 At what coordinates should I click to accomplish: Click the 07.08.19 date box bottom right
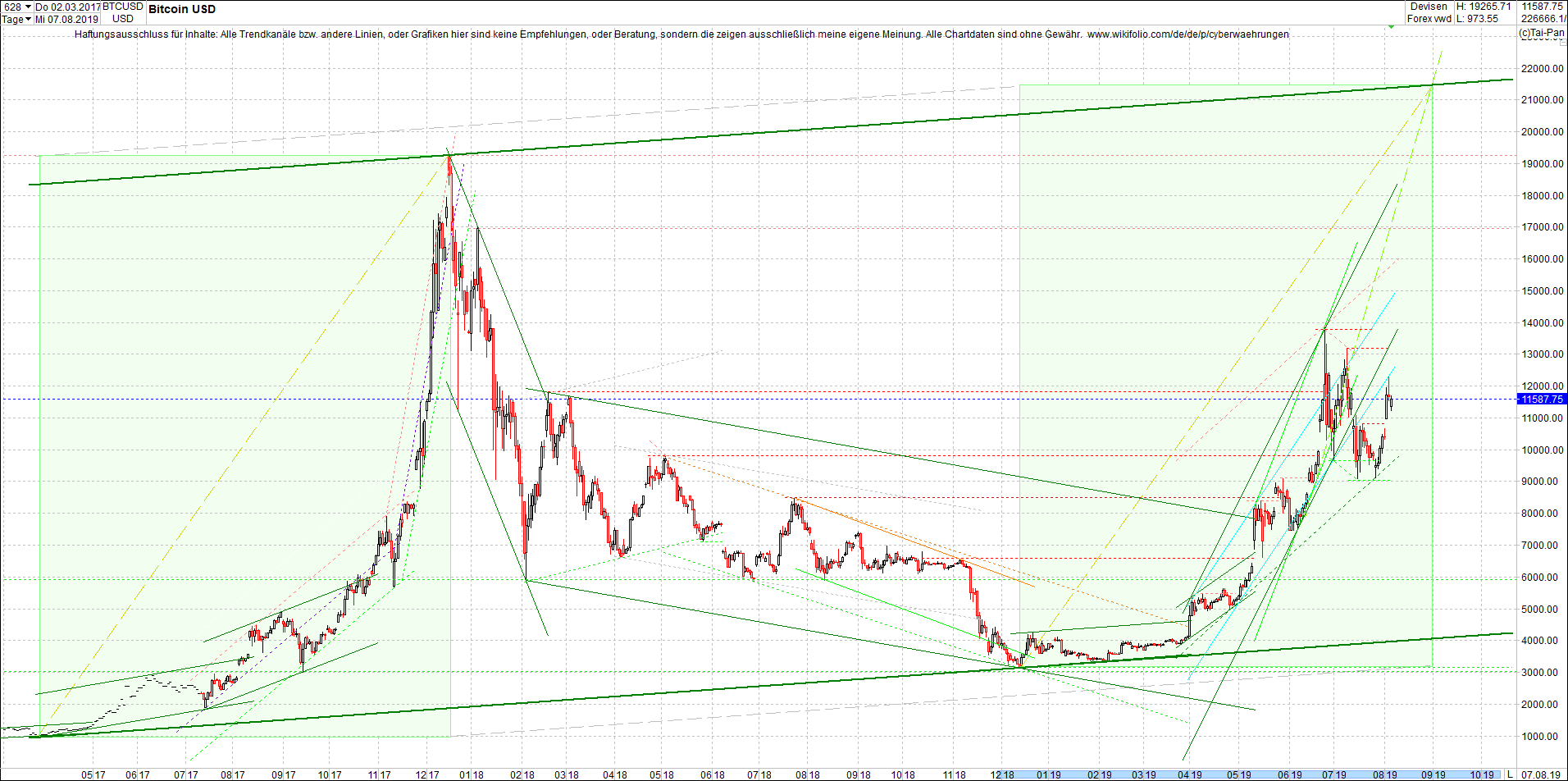coord(1543,774)
